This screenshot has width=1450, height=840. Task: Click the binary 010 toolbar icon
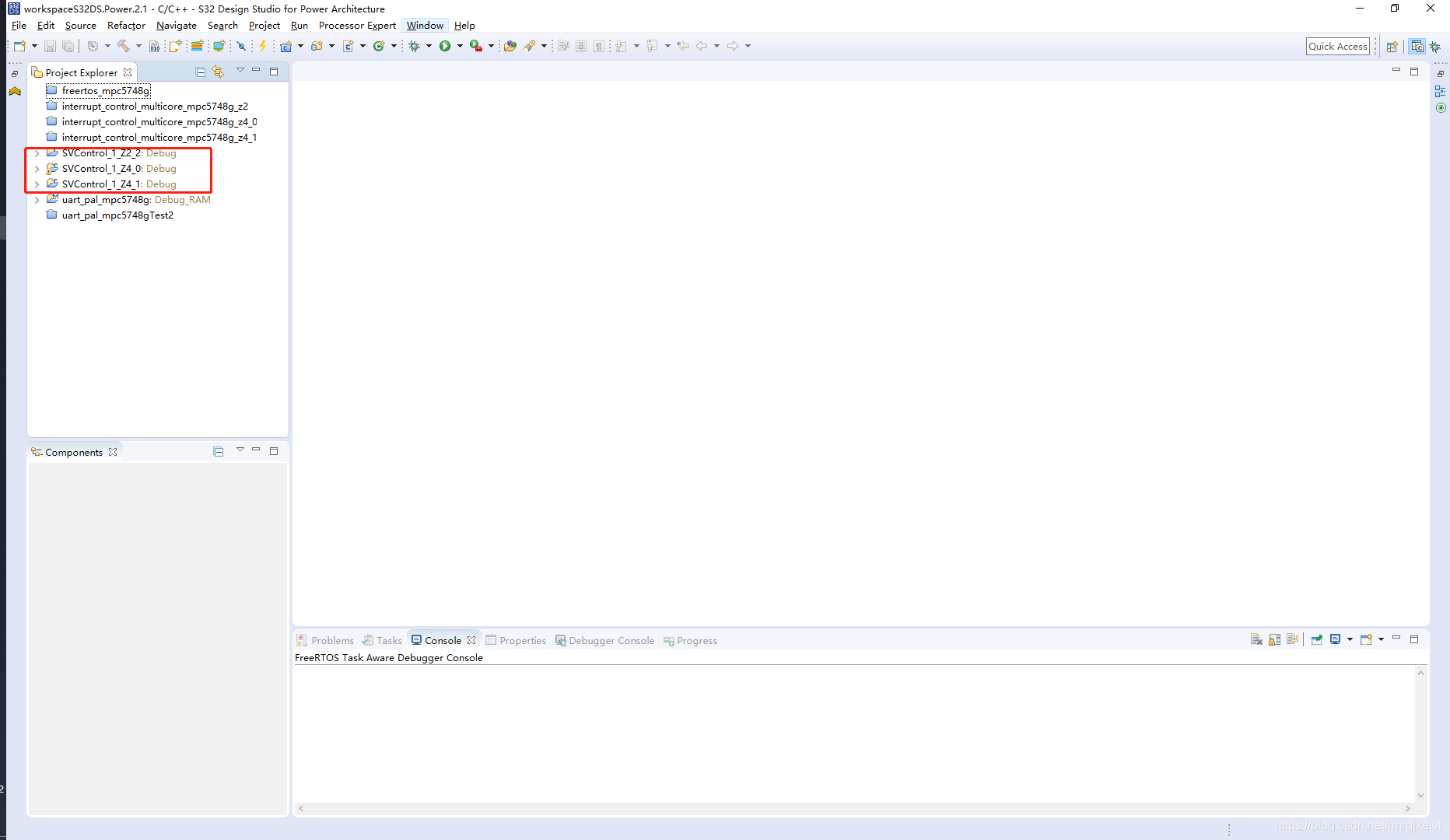pos(154,46)
